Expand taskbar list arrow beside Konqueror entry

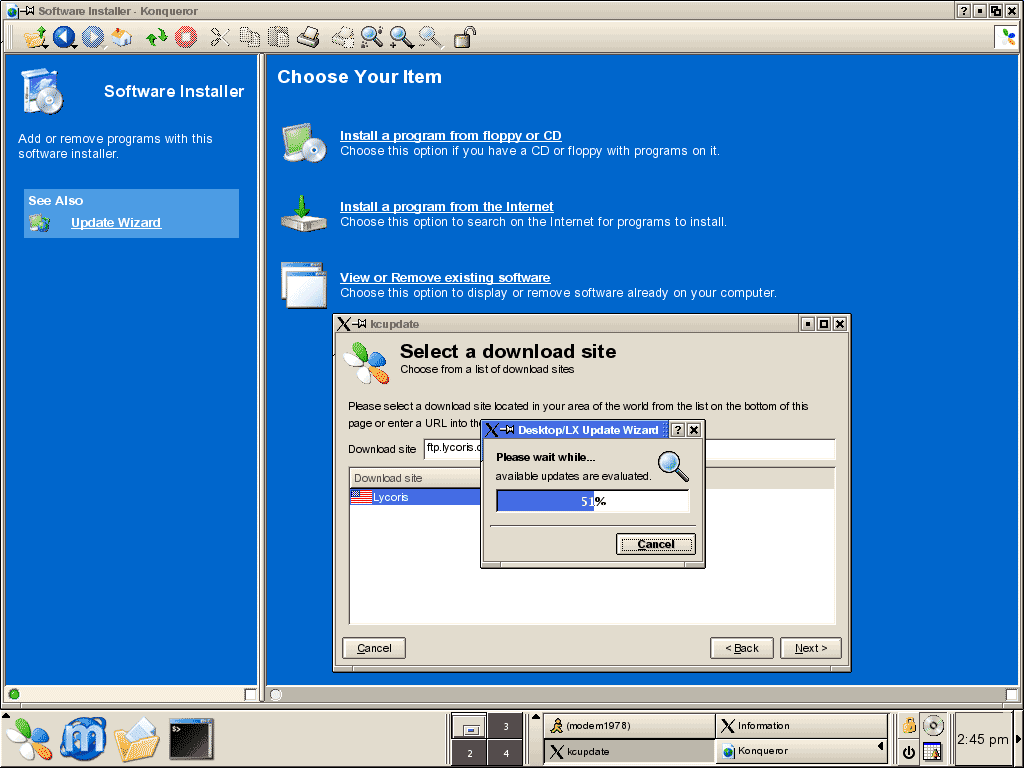[881, 747]
